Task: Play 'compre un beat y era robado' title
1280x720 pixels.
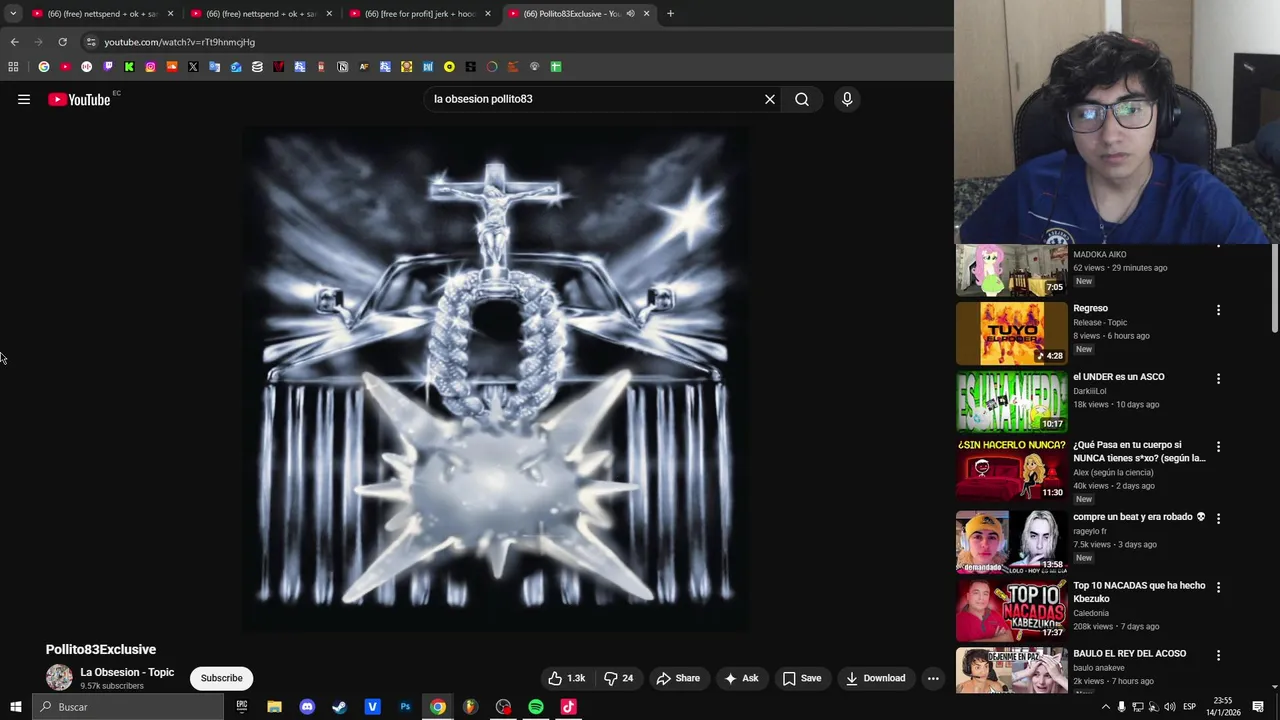Action: tap(1139, 517)
